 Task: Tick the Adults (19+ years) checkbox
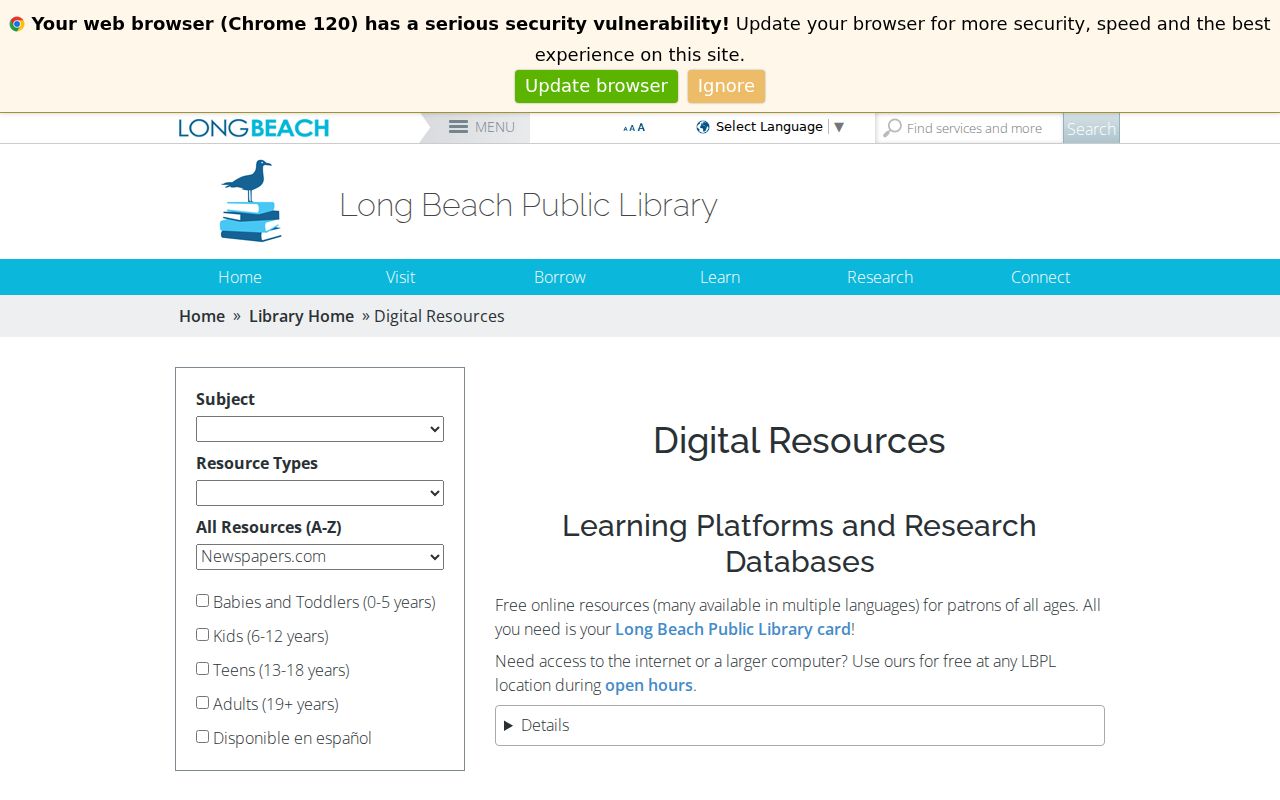(202, 703)
